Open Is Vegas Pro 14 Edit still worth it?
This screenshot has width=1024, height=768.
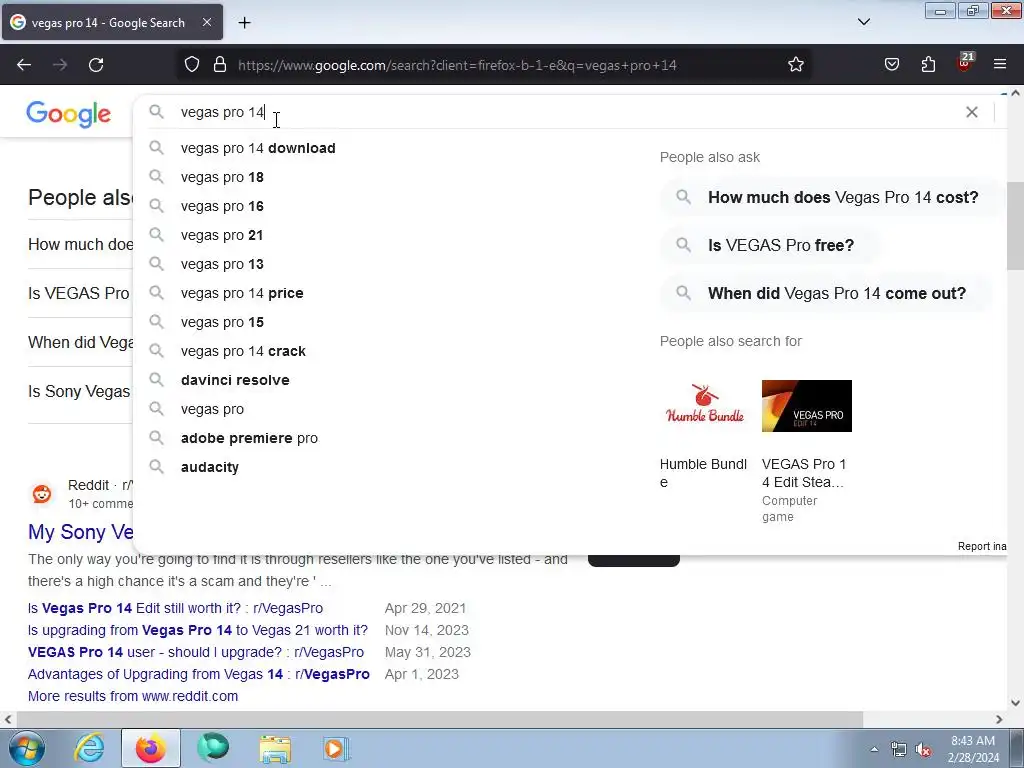tap(175, 608)
